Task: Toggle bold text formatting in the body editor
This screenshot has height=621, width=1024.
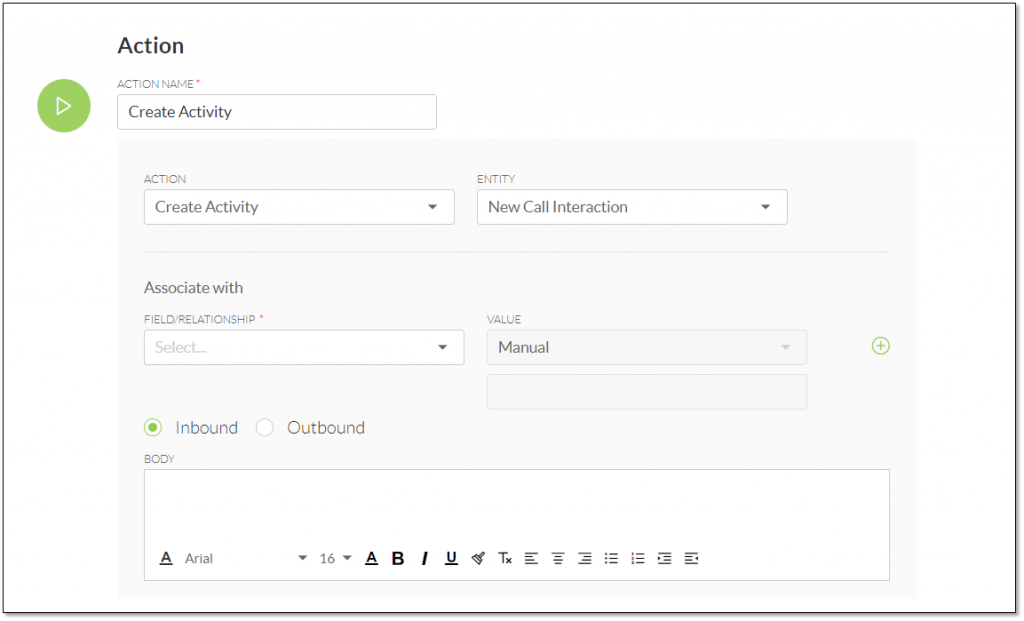Action: (398, 558)
